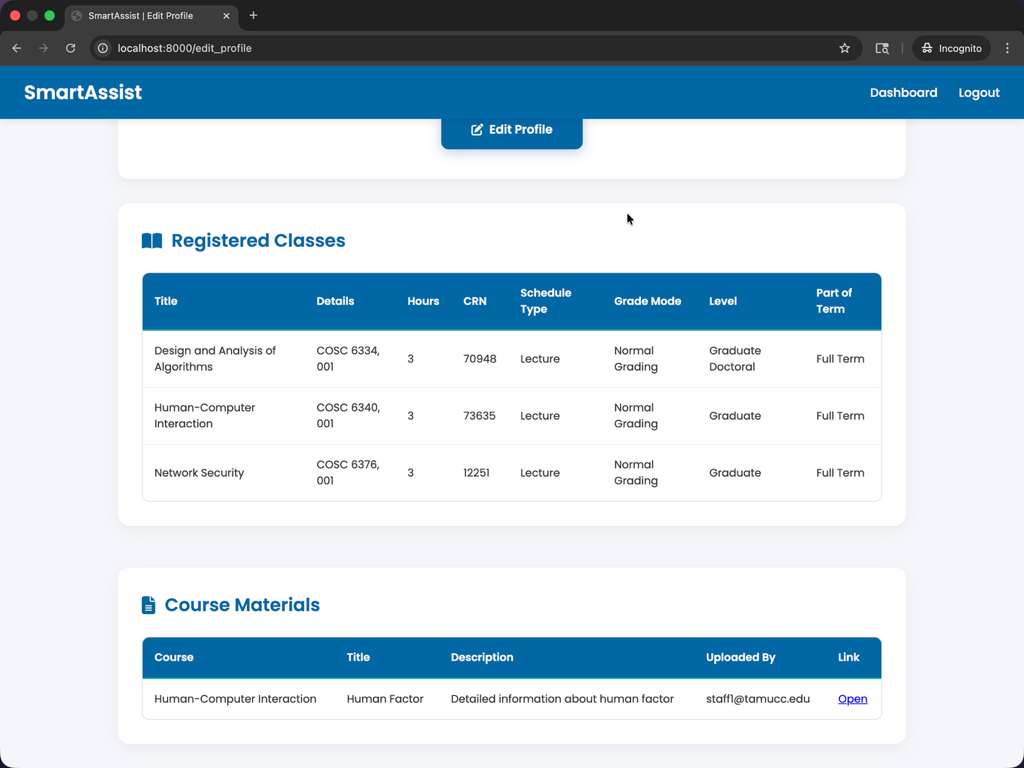Click the COSC 6376, 001 details cell
Image resolution: width=1024 pixels, height=768 pixels.
348,473
